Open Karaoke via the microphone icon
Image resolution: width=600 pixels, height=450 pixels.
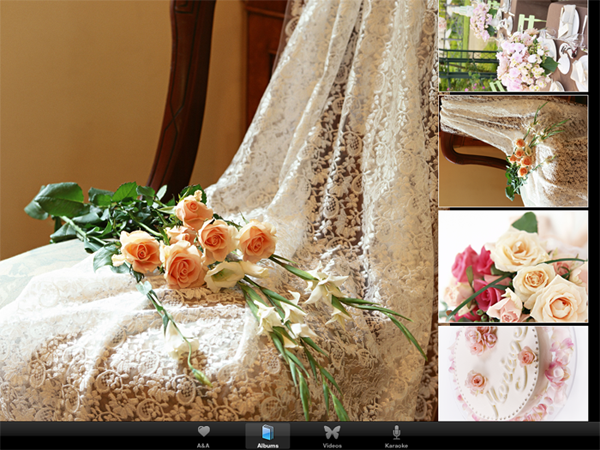tap(396, 431)
